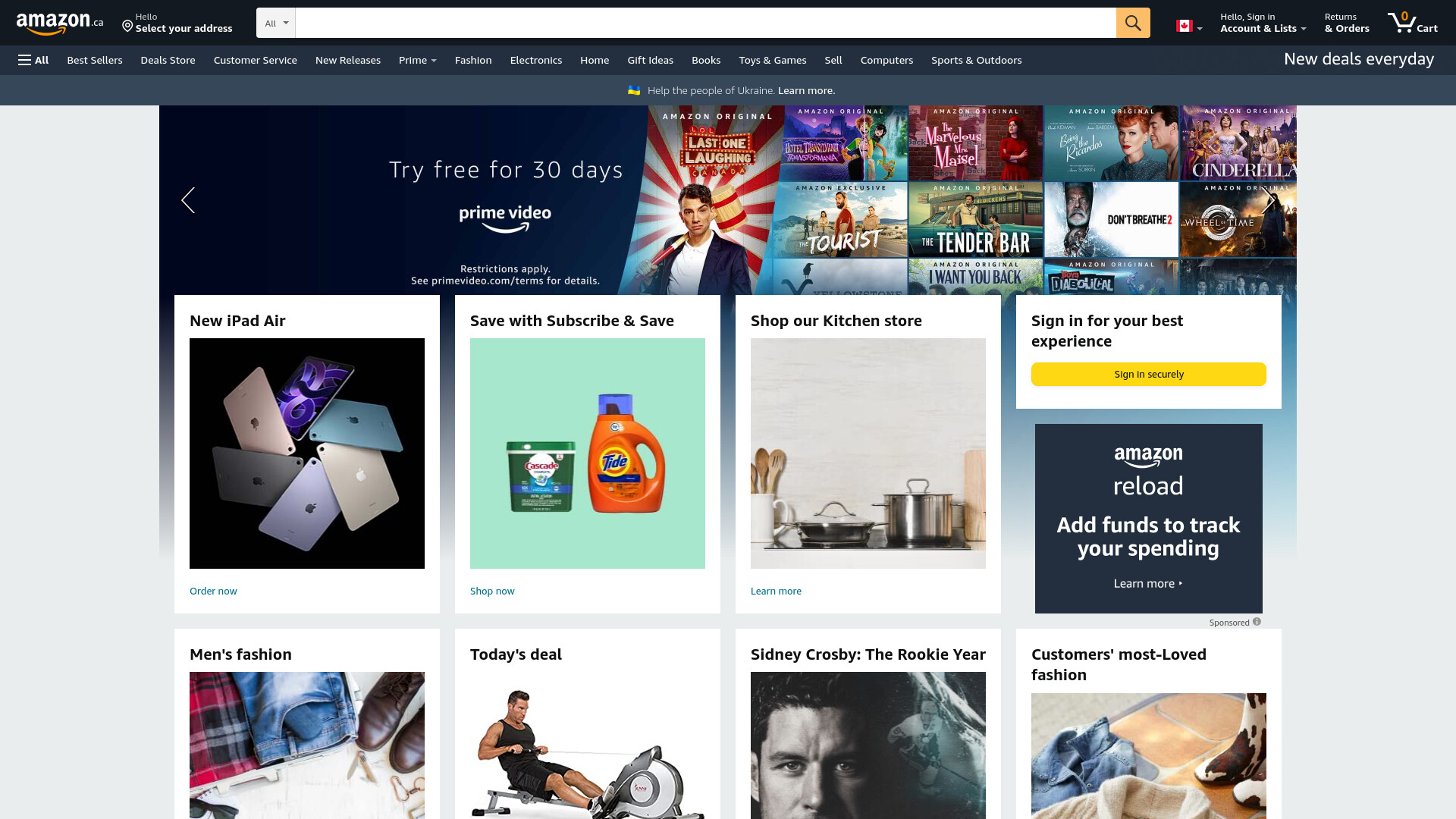Screen dimensions: 1456x819
Task: Click Sign in securely button
Action: click(x=1149, y=374)
